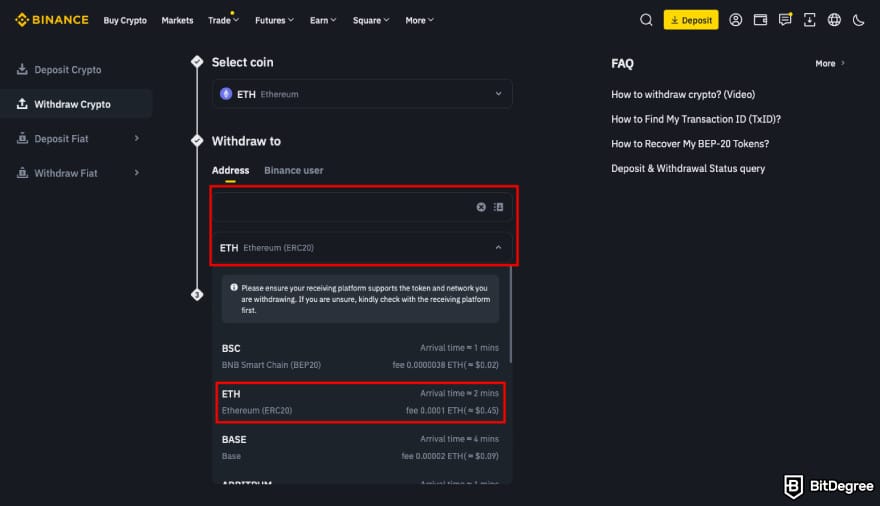Click the Withdraw Fiat sidebar icon
This screenshot has width=880, height=506.
[x=22, y=173]
